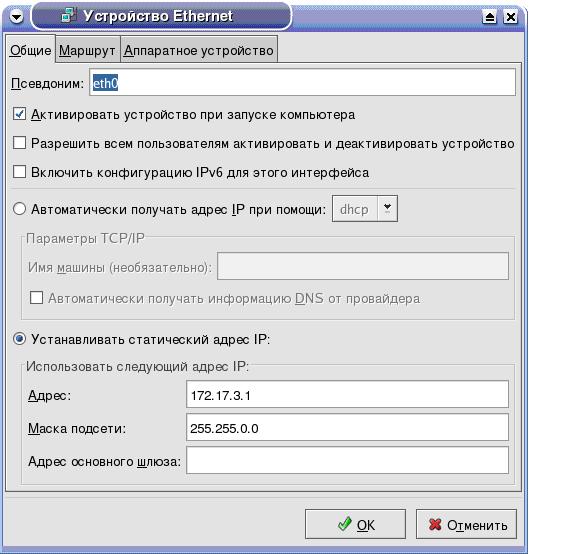
Task: Click the green checkmark icon on OK
Action: 345,524
